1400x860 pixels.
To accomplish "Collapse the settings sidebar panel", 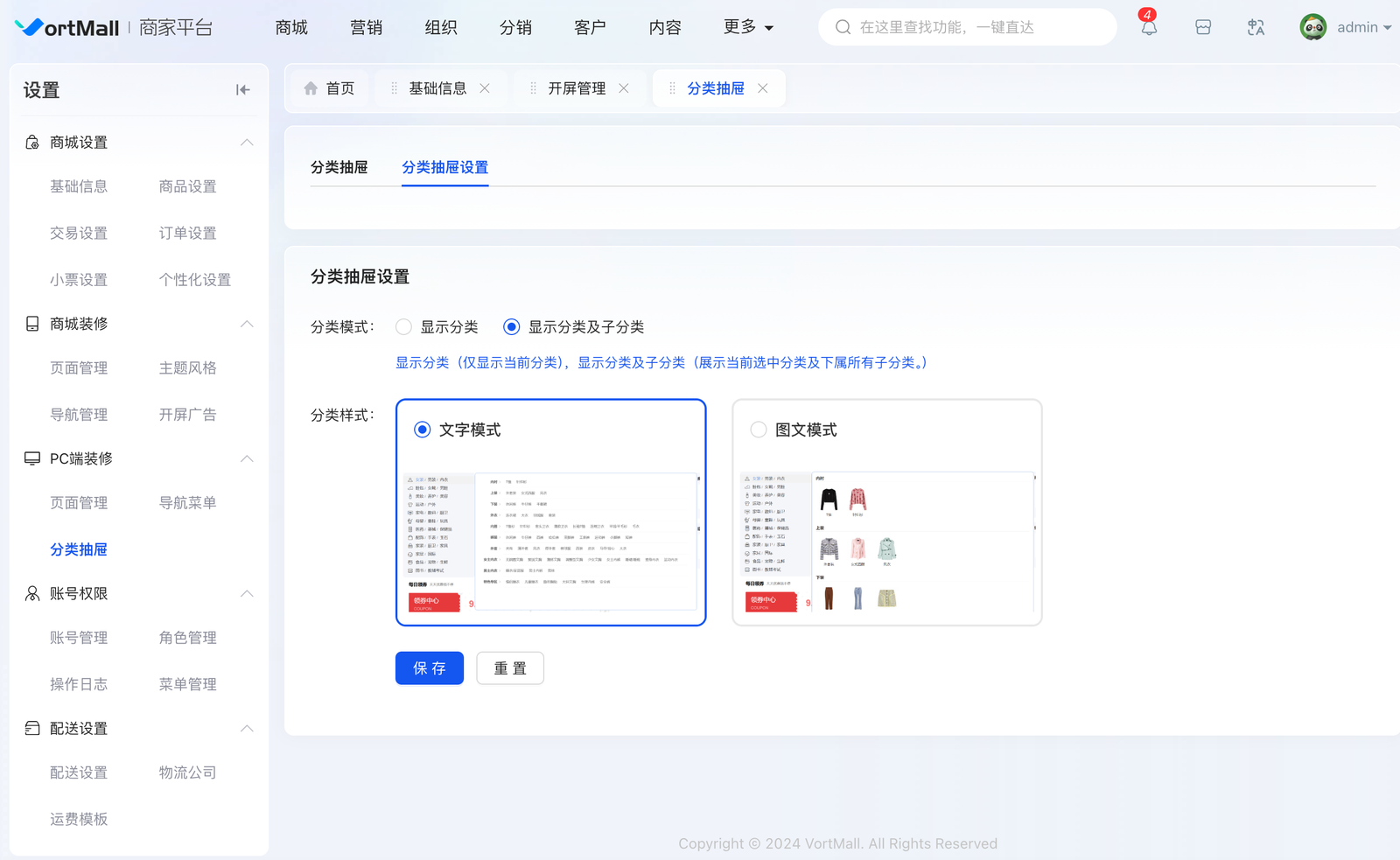I will tap(242, 90).
